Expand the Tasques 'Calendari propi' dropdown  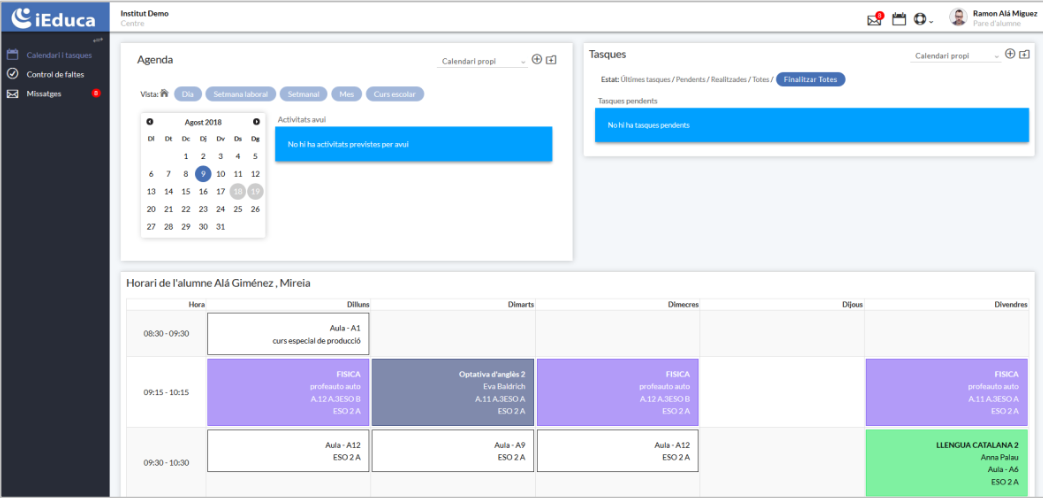[x=956, y=56]
